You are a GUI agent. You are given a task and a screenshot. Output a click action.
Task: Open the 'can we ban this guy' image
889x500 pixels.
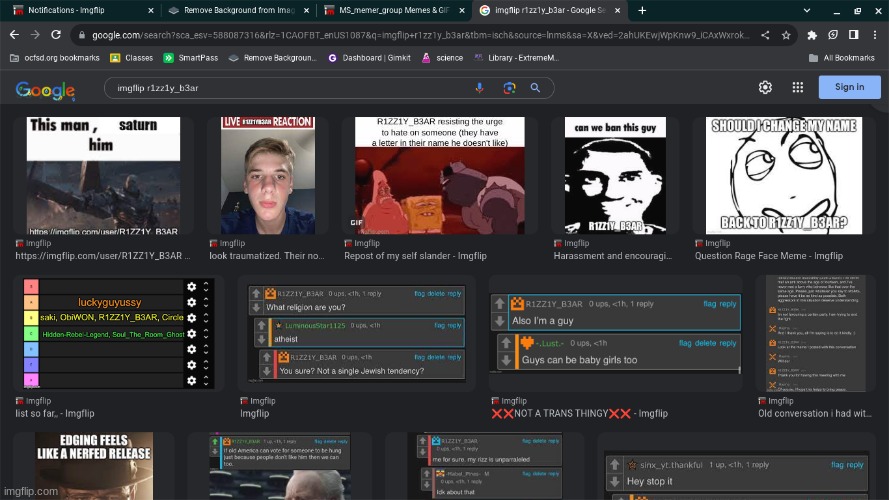click(x=615, y=176)
